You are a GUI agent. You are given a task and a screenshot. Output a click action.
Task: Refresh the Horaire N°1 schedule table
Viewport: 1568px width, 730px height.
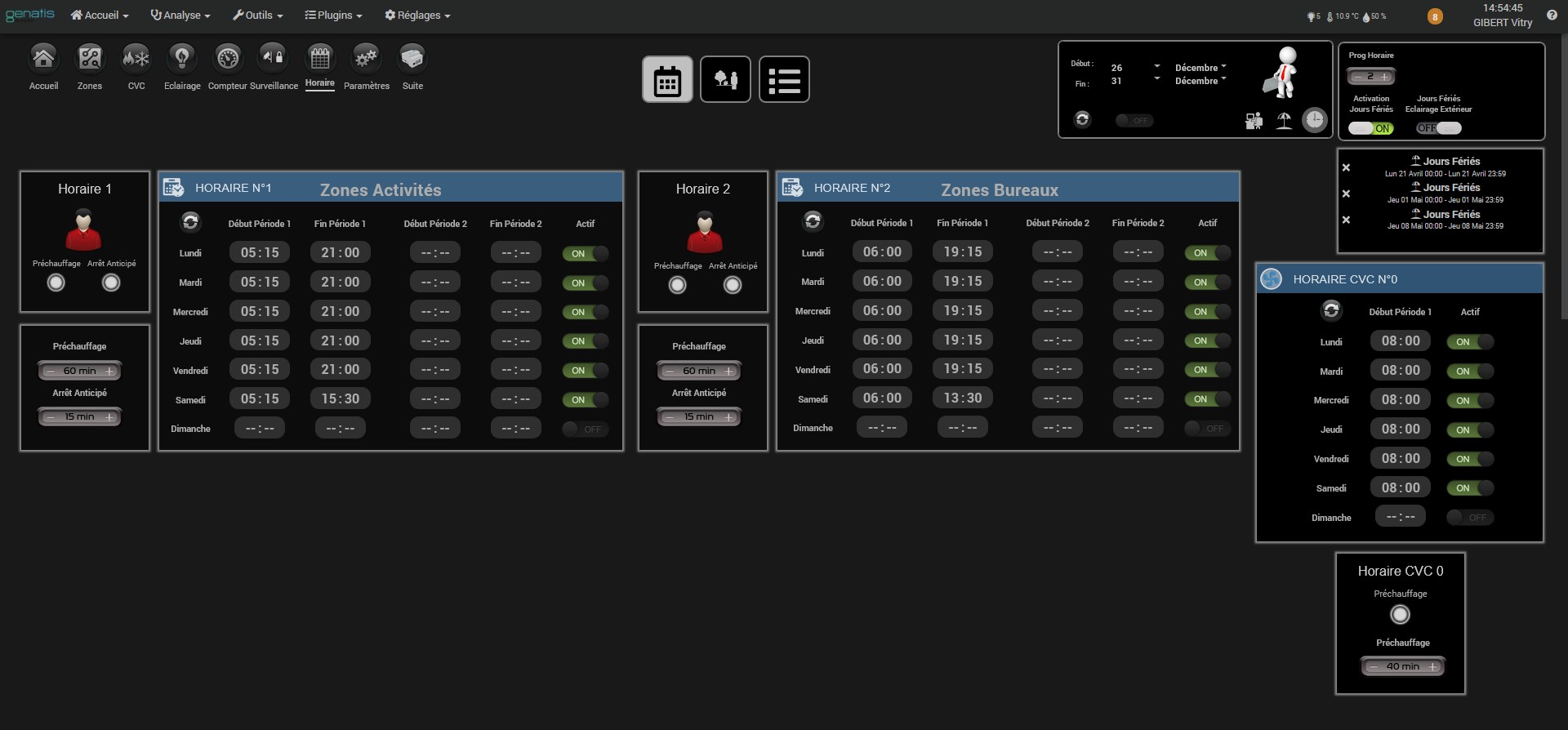click(190, 221)
